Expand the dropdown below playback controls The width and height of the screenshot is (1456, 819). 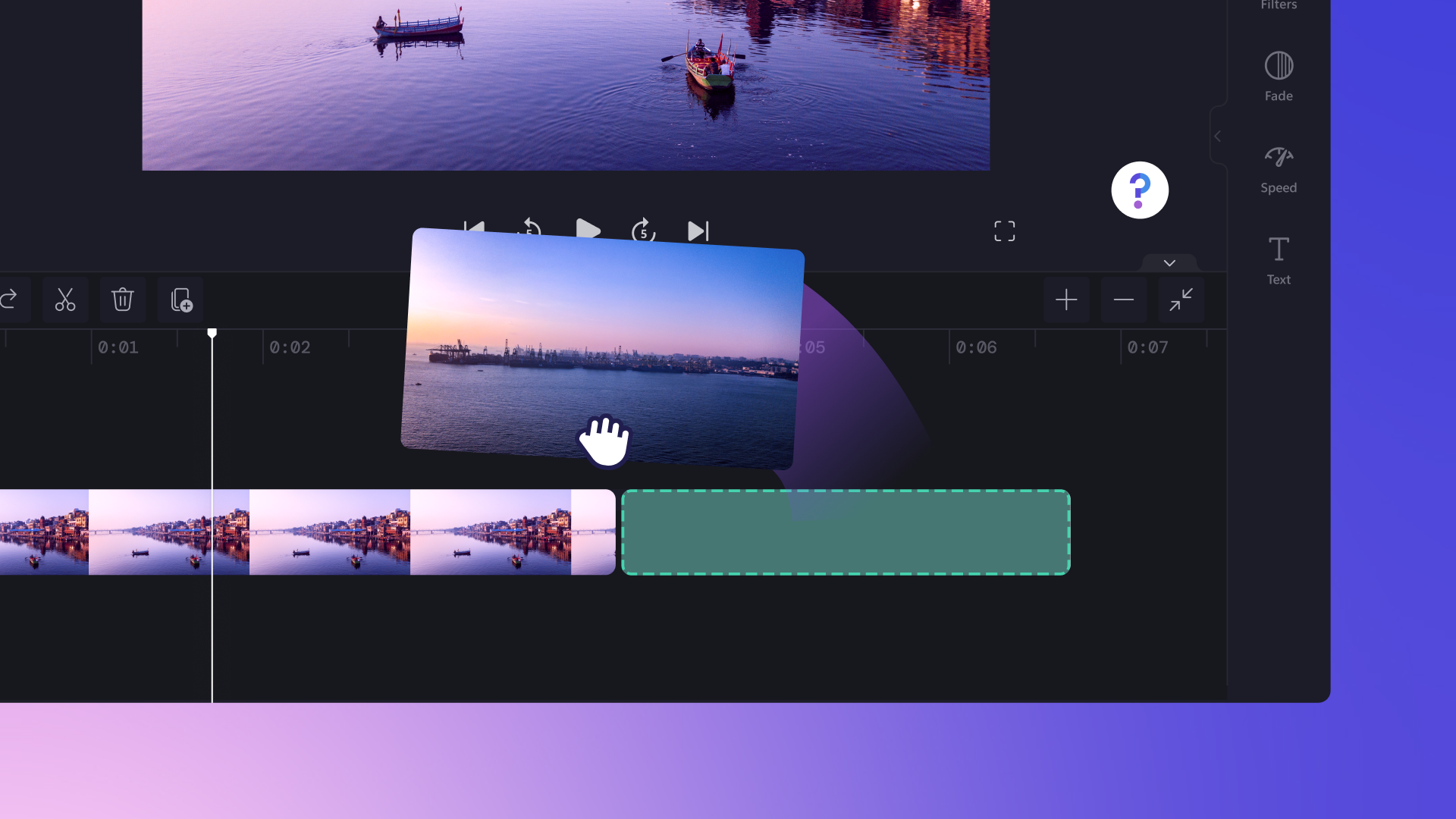1169,262
